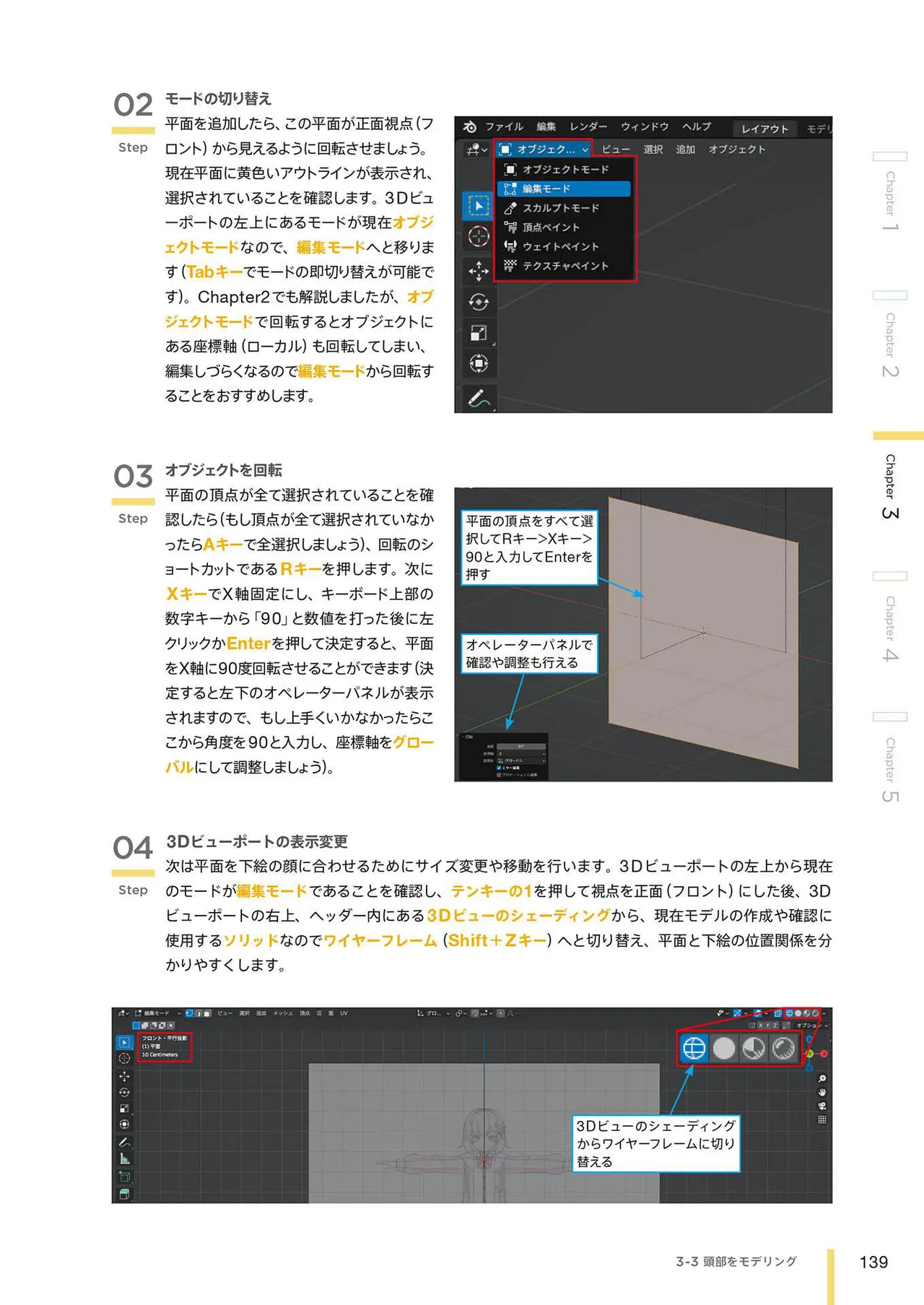Viewport: 924px width, 1305px height.
Task: Click the Blender logo in the top bar
Action: (x=470, y=127)
